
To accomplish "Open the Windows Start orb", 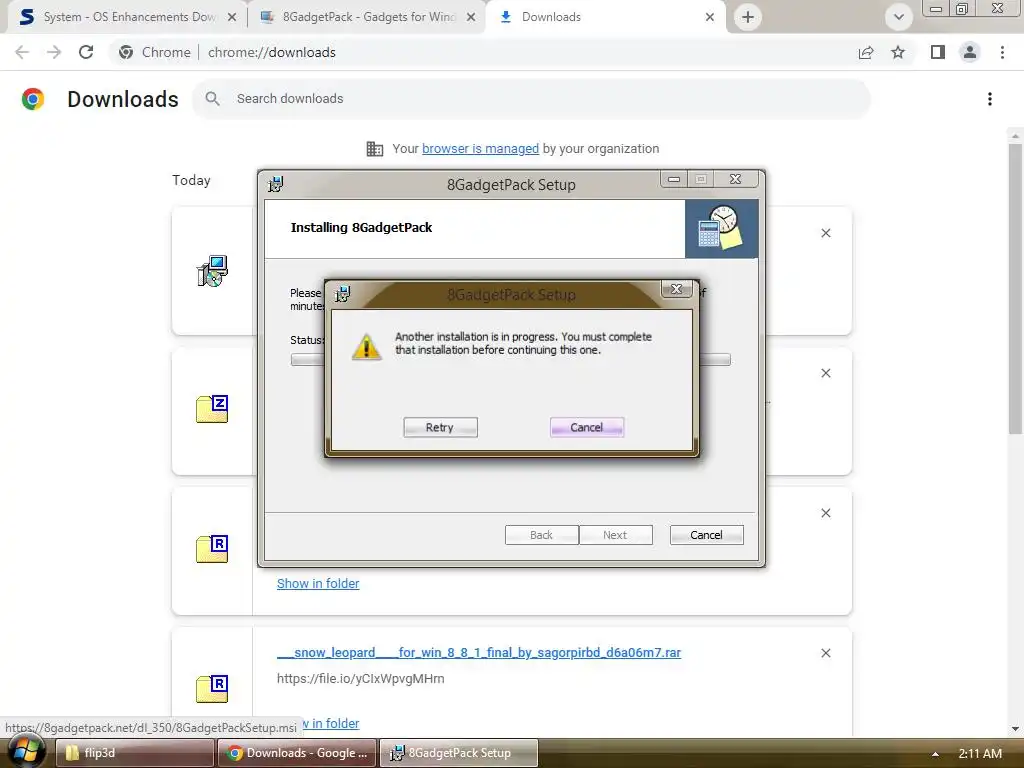I will click(25, 752).
